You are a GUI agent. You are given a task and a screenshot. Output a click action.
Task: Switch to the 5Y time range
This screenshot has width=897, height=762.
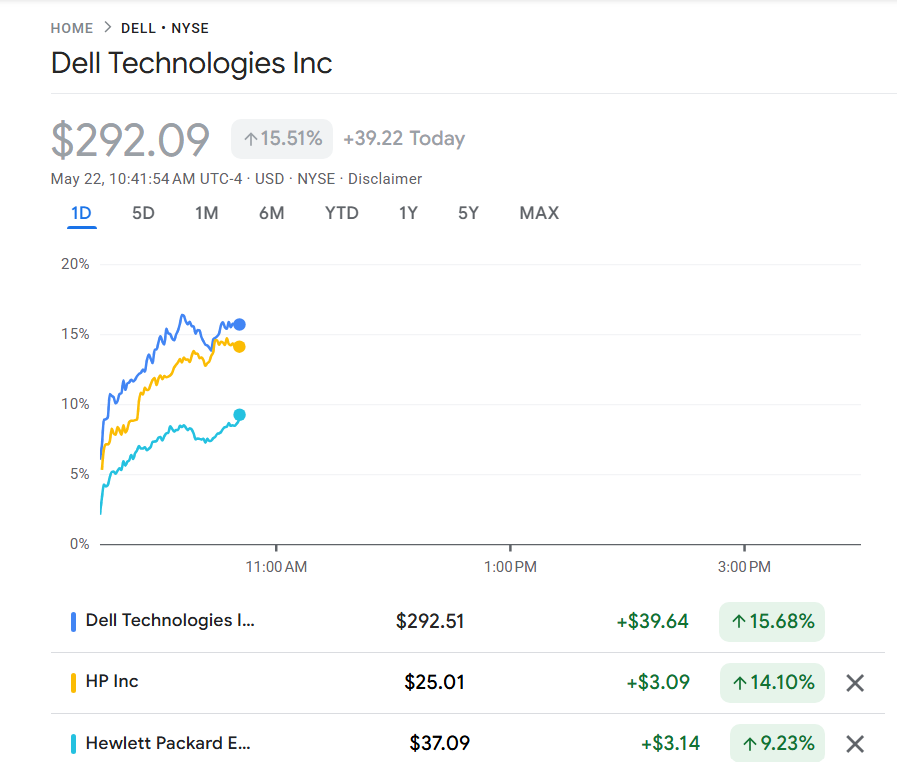click(x=468, y=213)
